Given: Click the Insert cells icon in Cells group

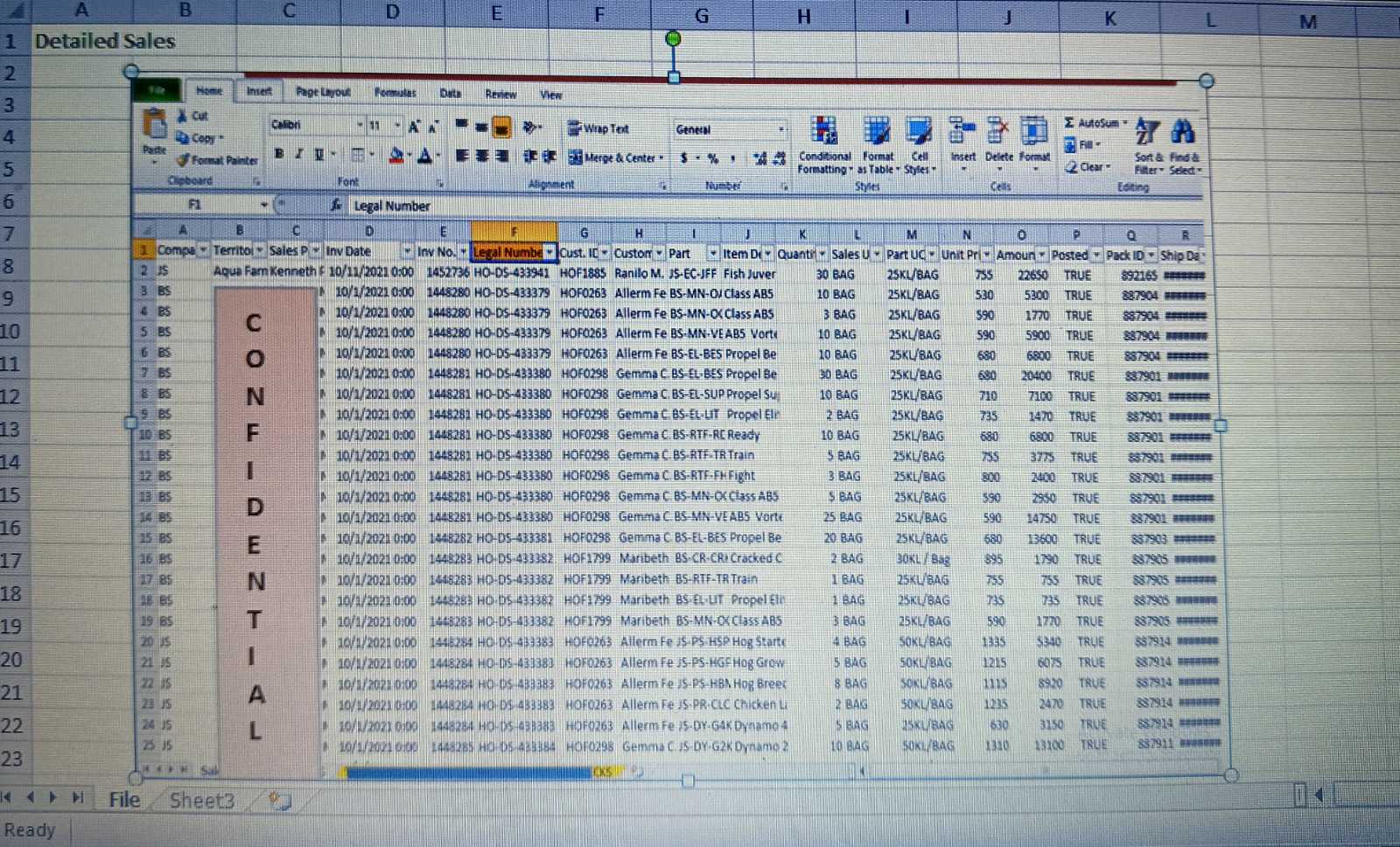Looking at the screenshot, I should pyautogui.click(x=962, y=130).
